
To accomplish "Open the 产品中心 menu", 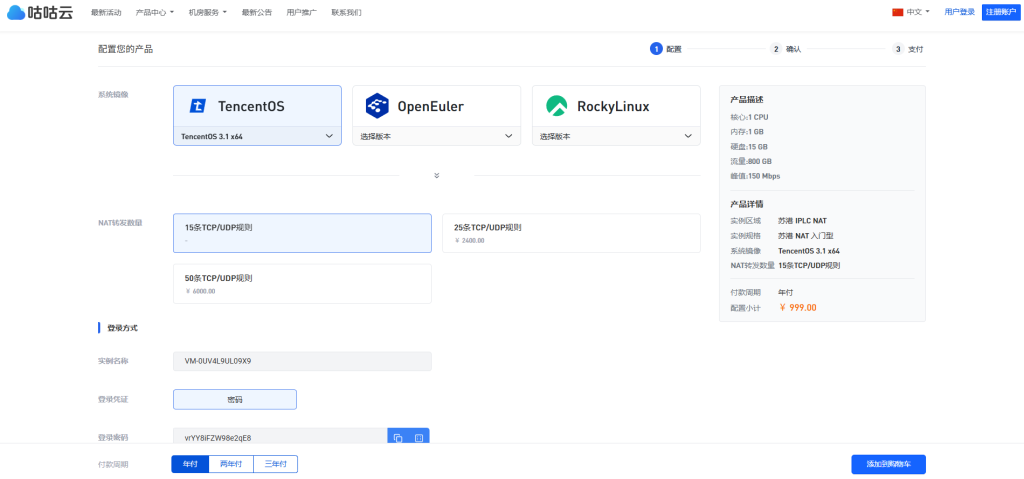I will [154, 13].
